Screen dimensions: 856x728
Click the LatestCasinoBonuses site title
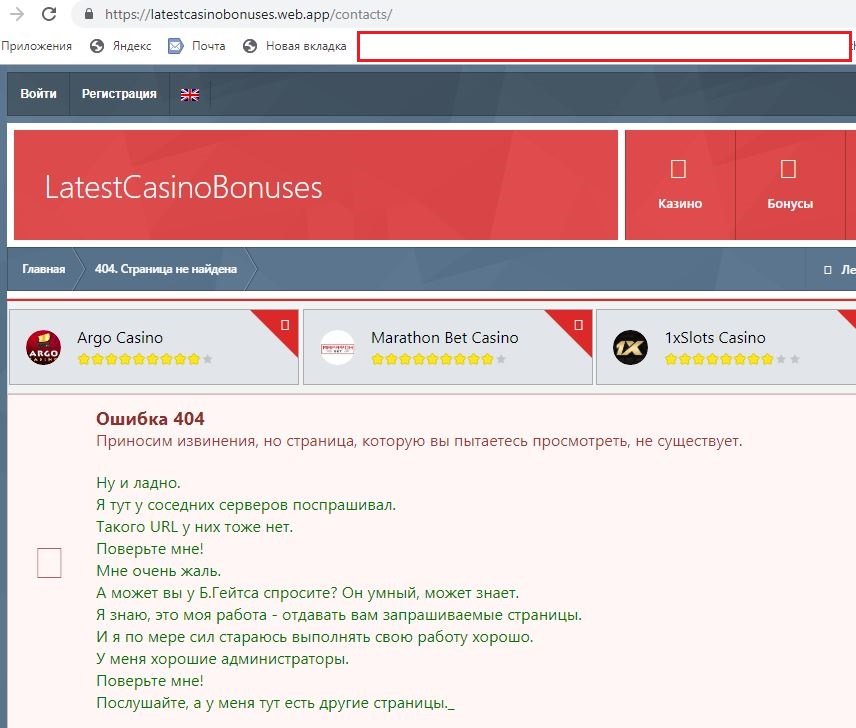click(x=184, y=187)
